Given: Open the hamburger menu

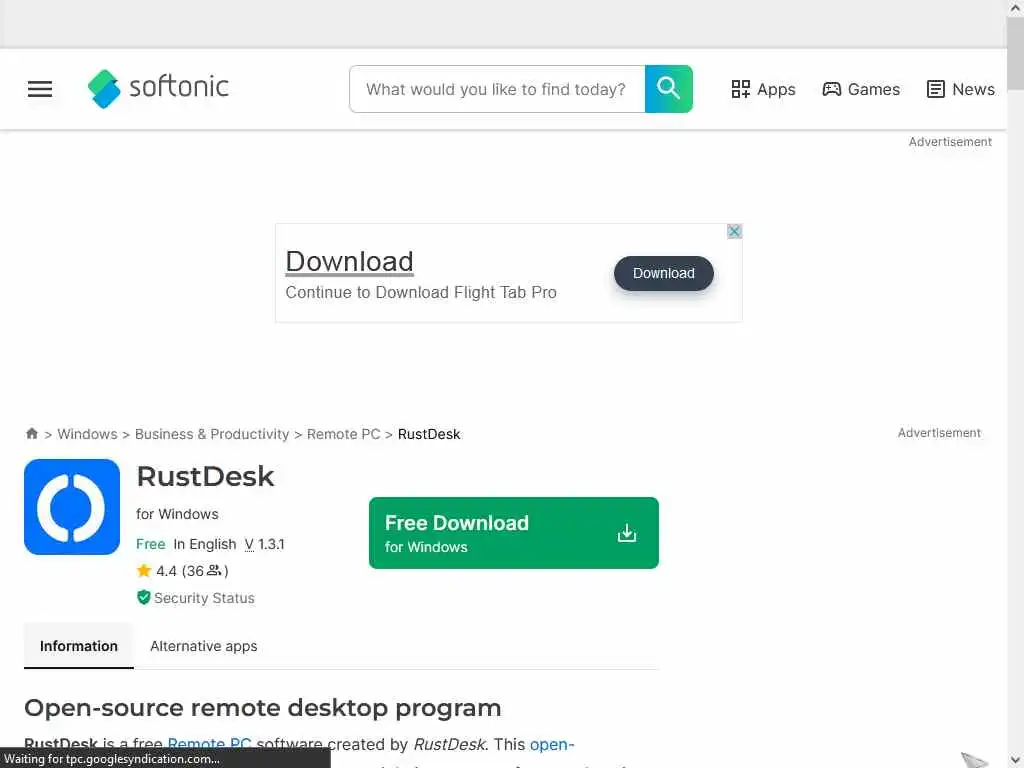Looking at the screenshot, I should [40, 89].
